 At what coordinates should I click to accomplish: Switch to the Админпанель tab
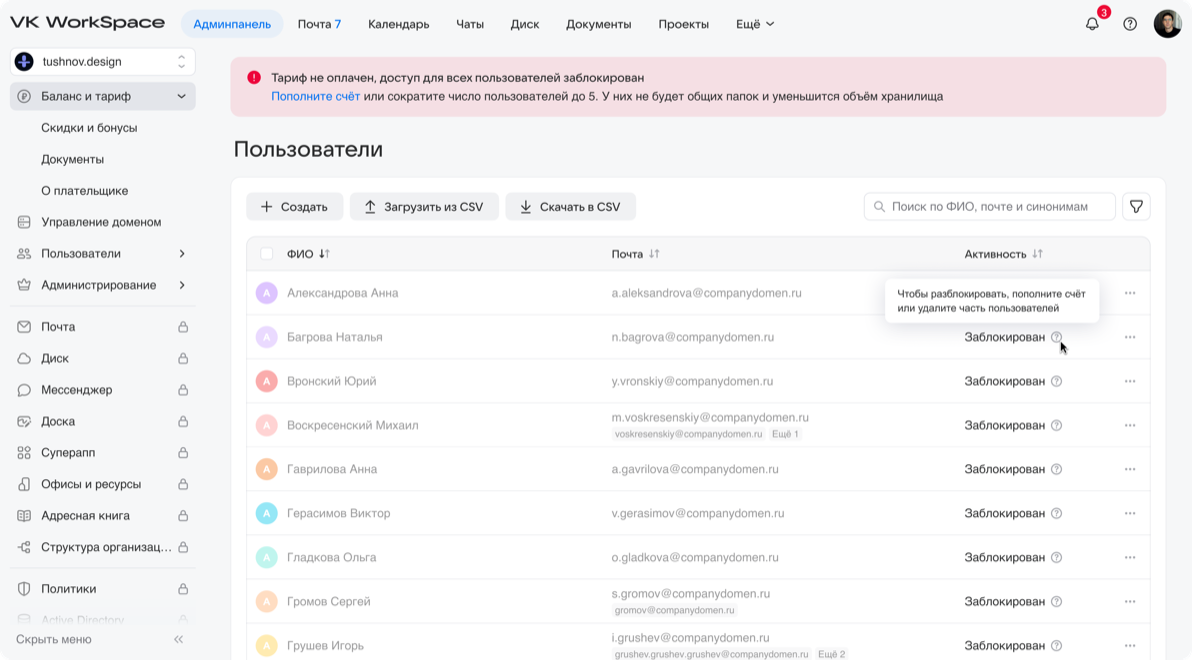pyautogui.click(x=232, y=24)
